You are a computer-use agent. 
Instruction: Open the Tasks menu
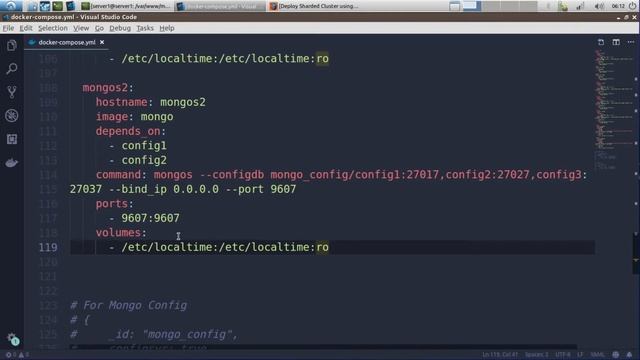[x=145, y=28]
